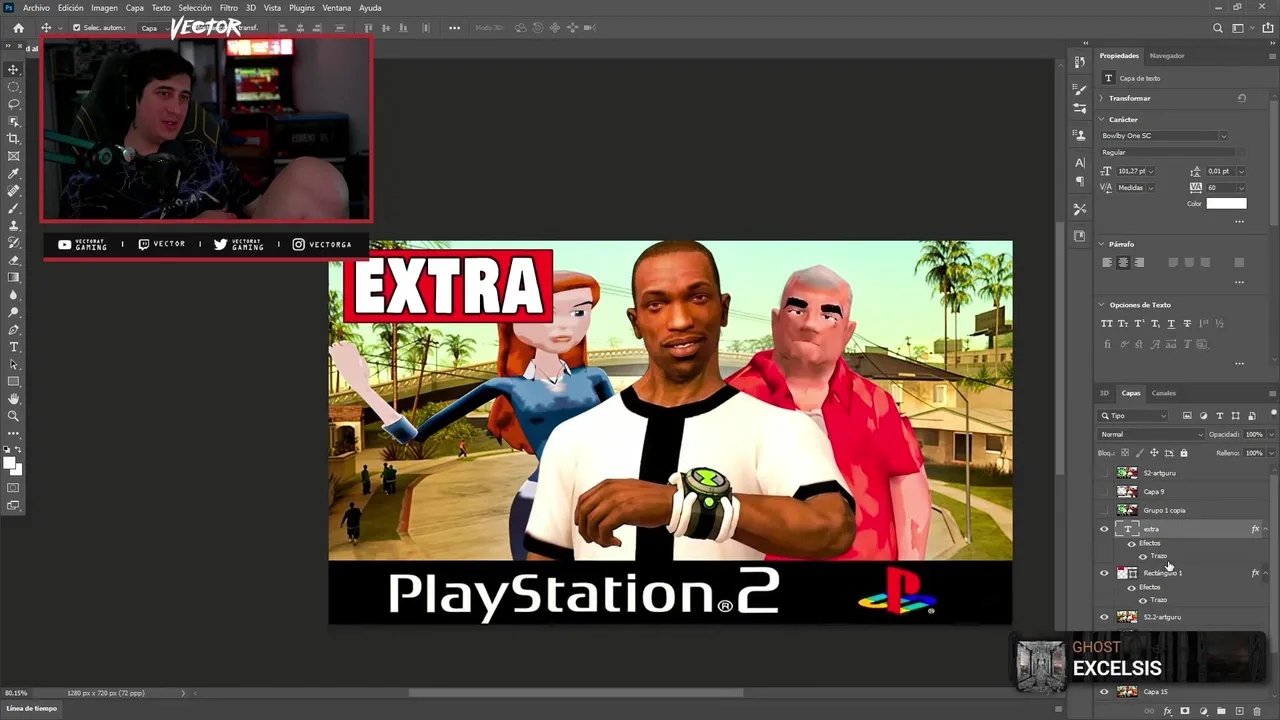Viewport: 1280px width, 720px height.
Task: Select the Frame tool
Action: coord(14,156)
